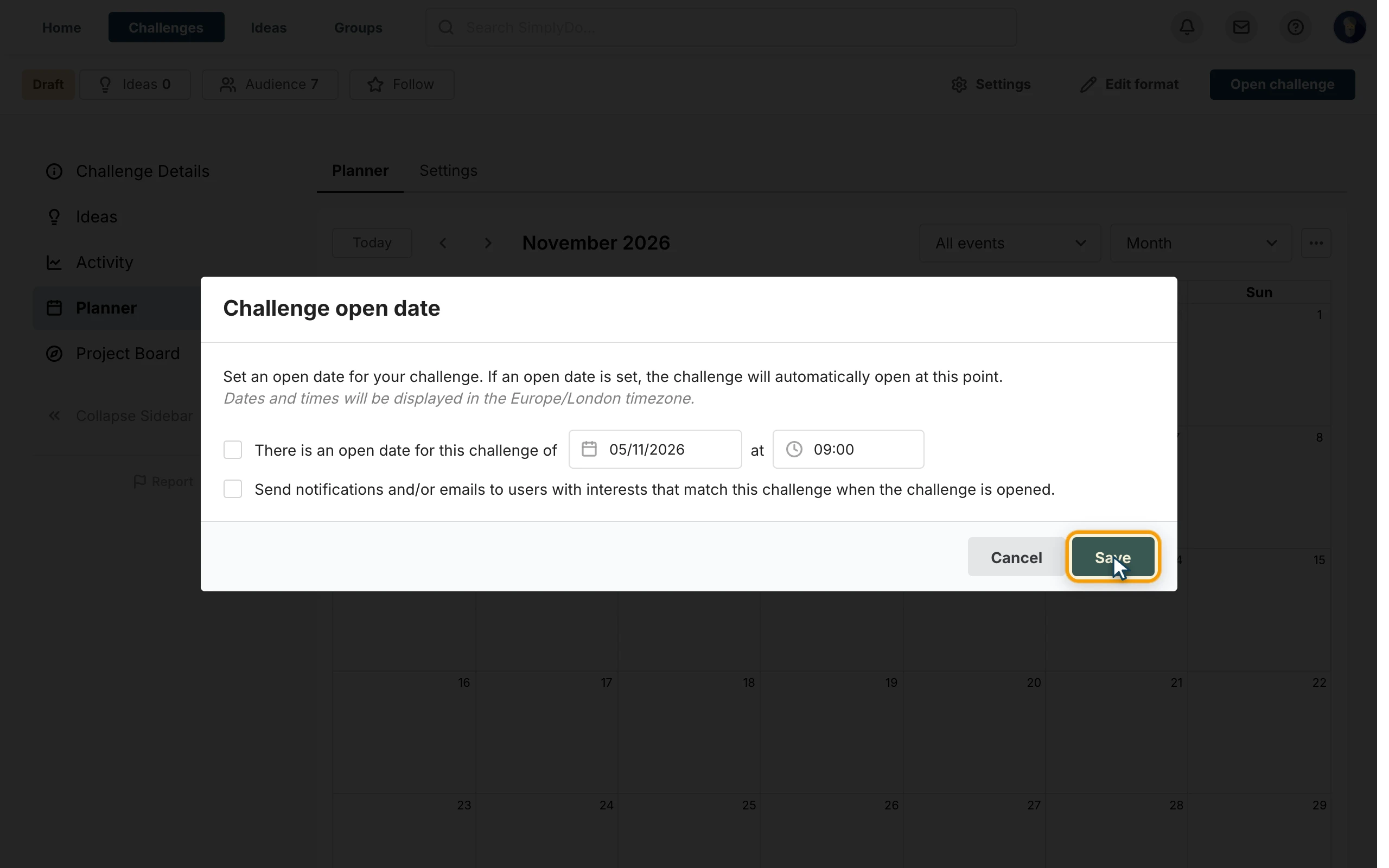Click the search magnifier icon
1389x868 pixels.
coord(446,27)
